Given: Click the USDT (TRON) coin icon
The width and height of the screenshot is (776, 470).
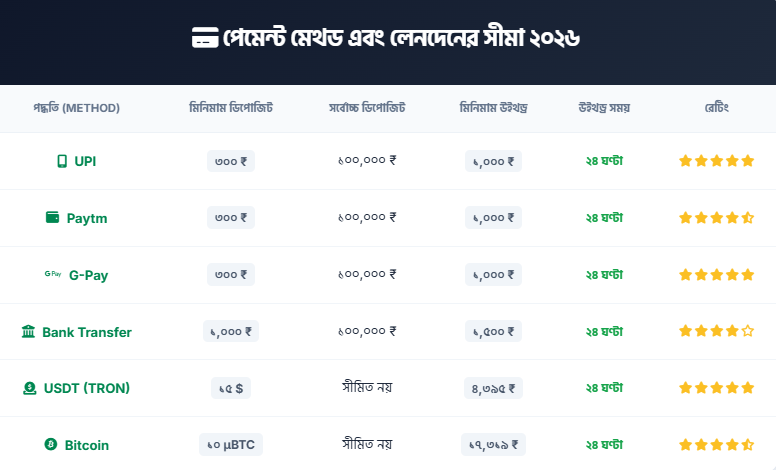Looking at the screenshot, I should [x=30, y=388].
